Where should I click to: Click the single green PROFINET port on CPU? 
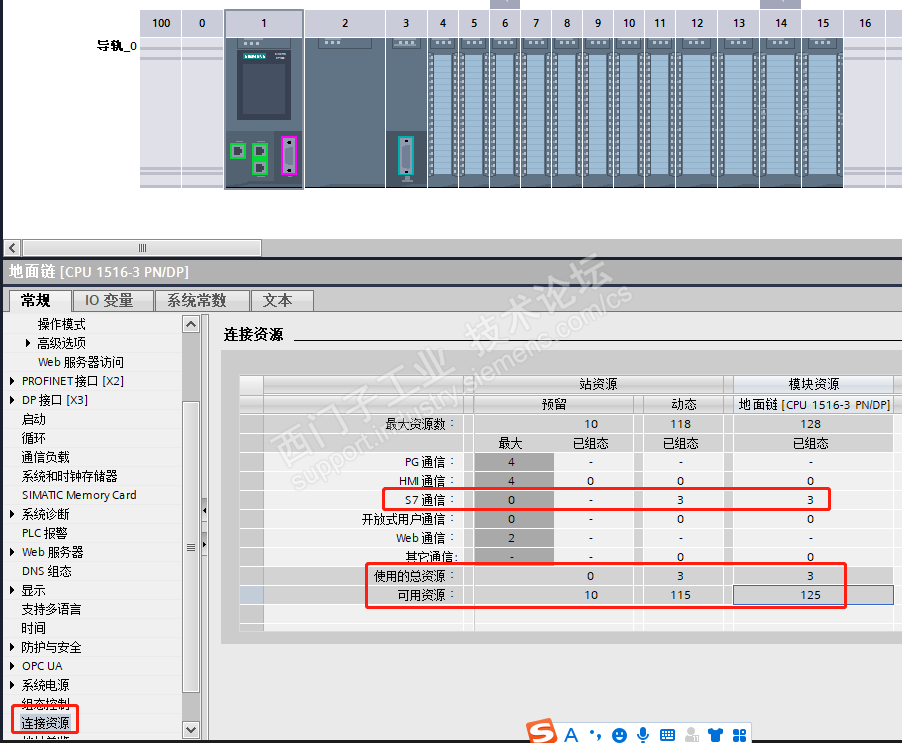pos(238,151)
